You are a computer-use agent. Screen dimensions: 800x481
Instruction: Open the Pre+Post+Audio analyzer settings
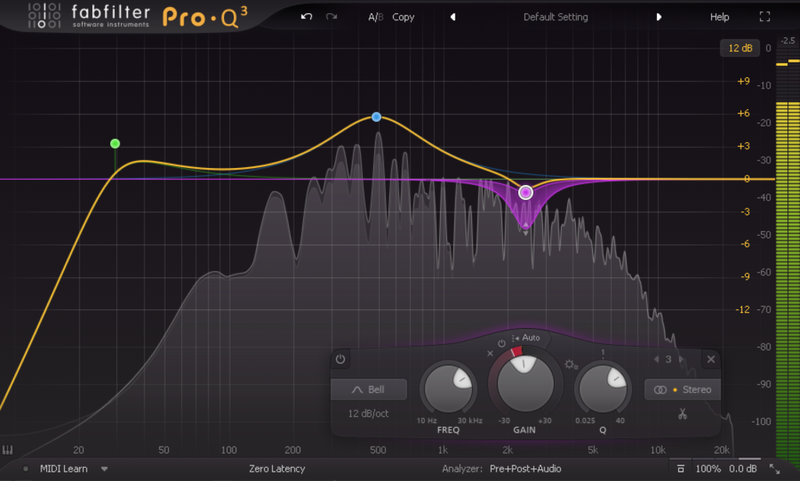[526, 468]
